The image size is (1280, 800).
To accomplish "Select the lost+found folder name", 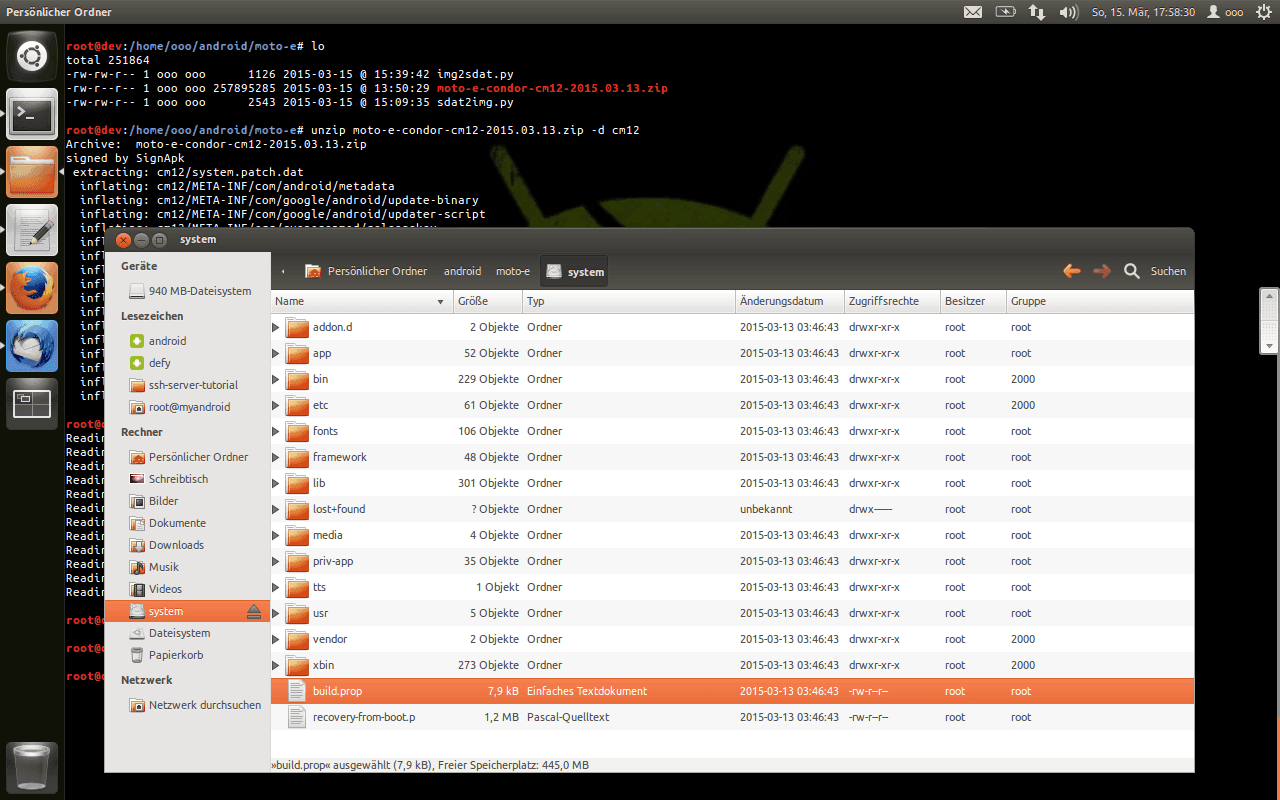I will pyautogui.click(x=339, y=509).
